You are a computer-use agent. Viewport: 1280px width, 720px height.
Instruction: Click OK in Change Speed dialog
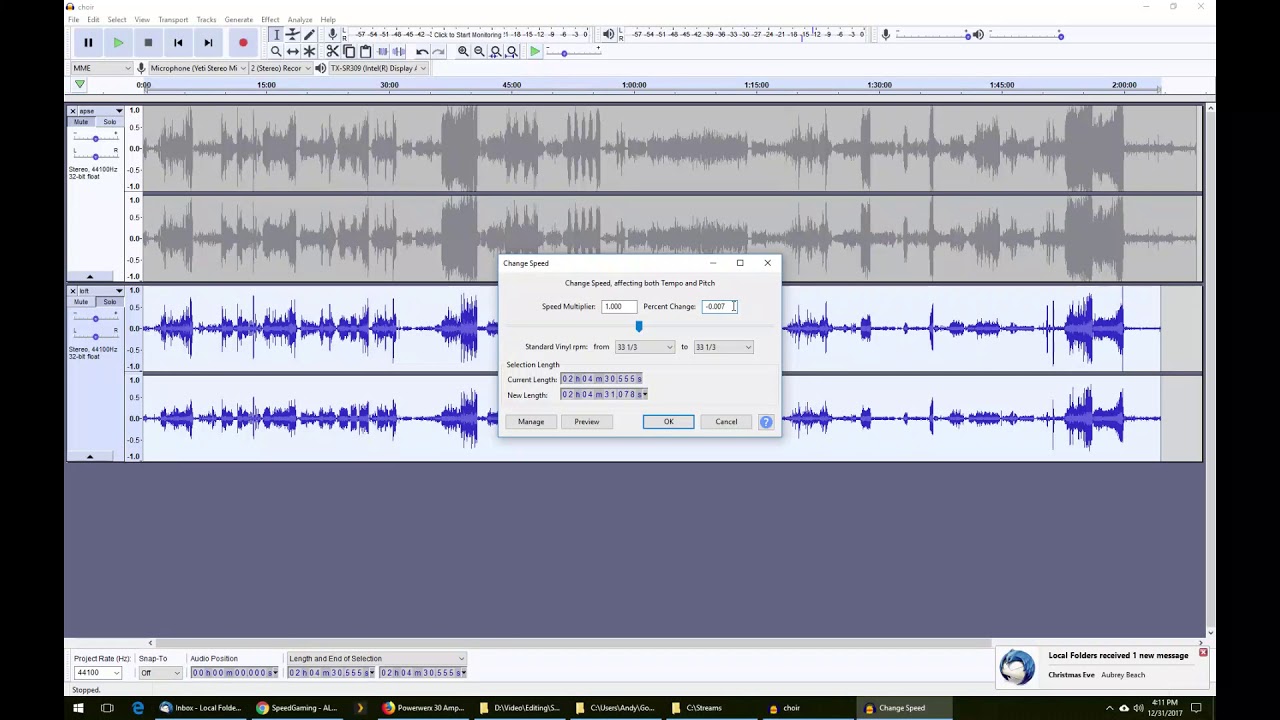click(668, 422)
